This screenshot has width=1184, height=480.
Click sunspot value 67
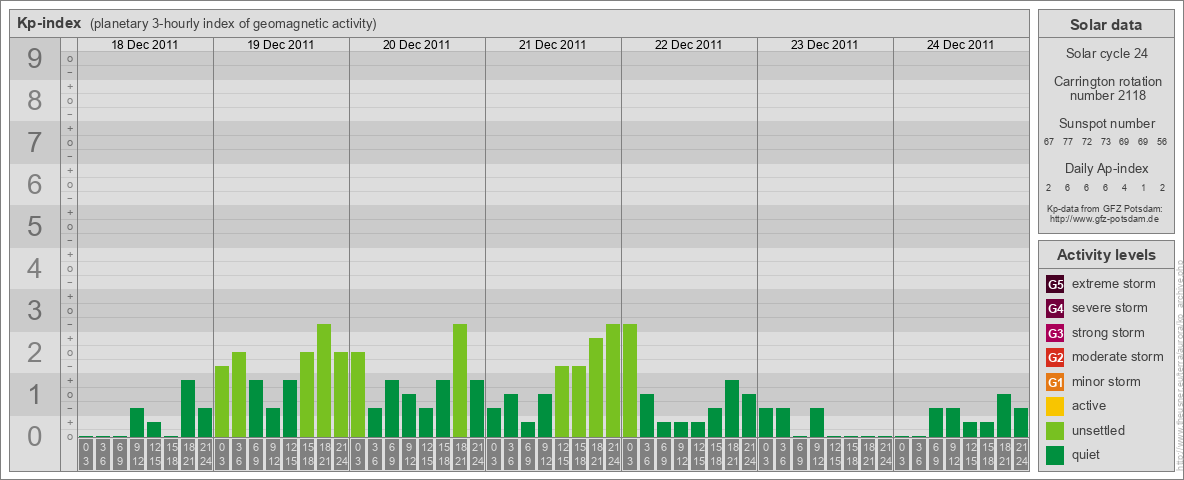coord(1049,142)
